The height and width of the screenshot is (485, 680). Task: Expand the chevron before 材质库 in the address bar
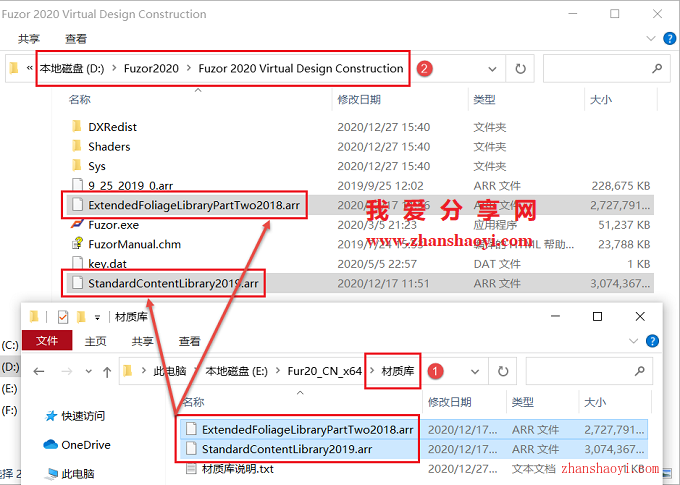[372, 371]
